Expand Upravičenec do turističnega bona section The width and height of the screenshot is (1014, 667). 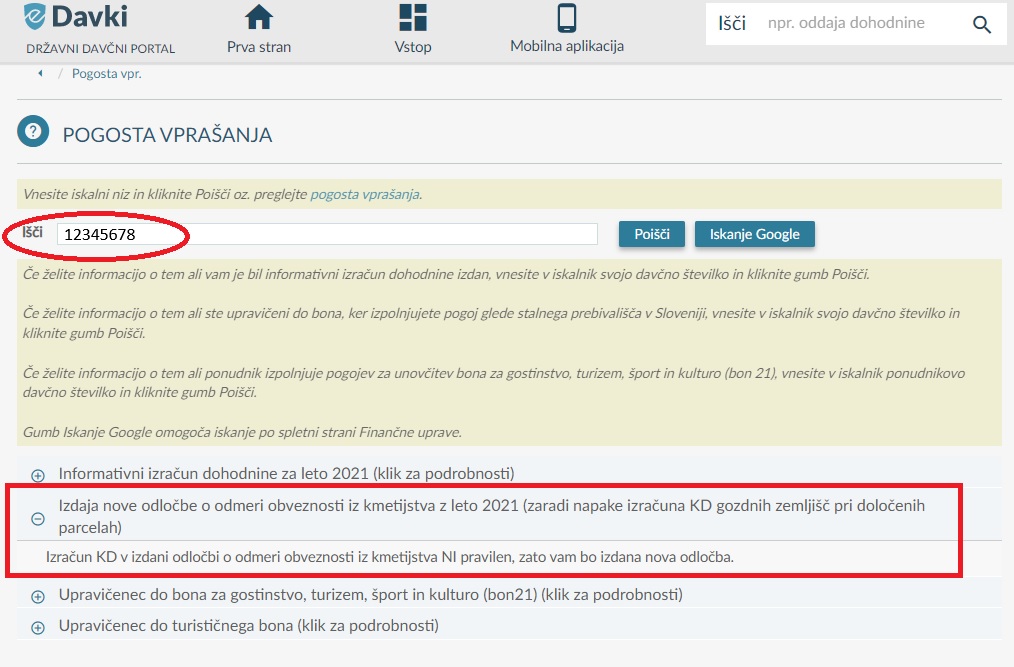(38, 628)
